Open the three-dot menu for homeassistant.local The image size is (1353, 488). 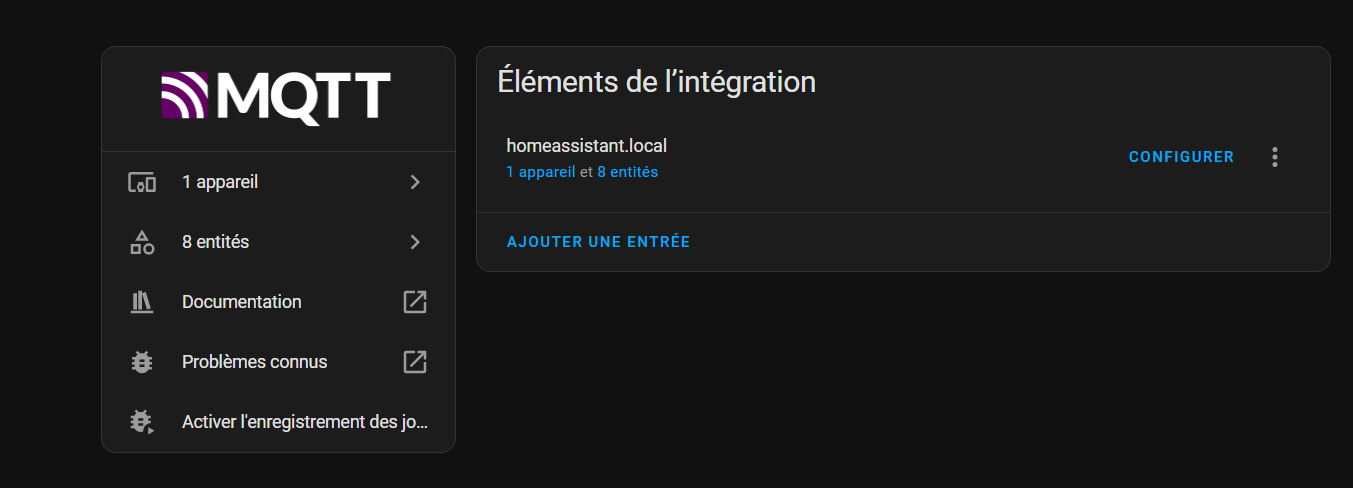tap(1274, 157)
